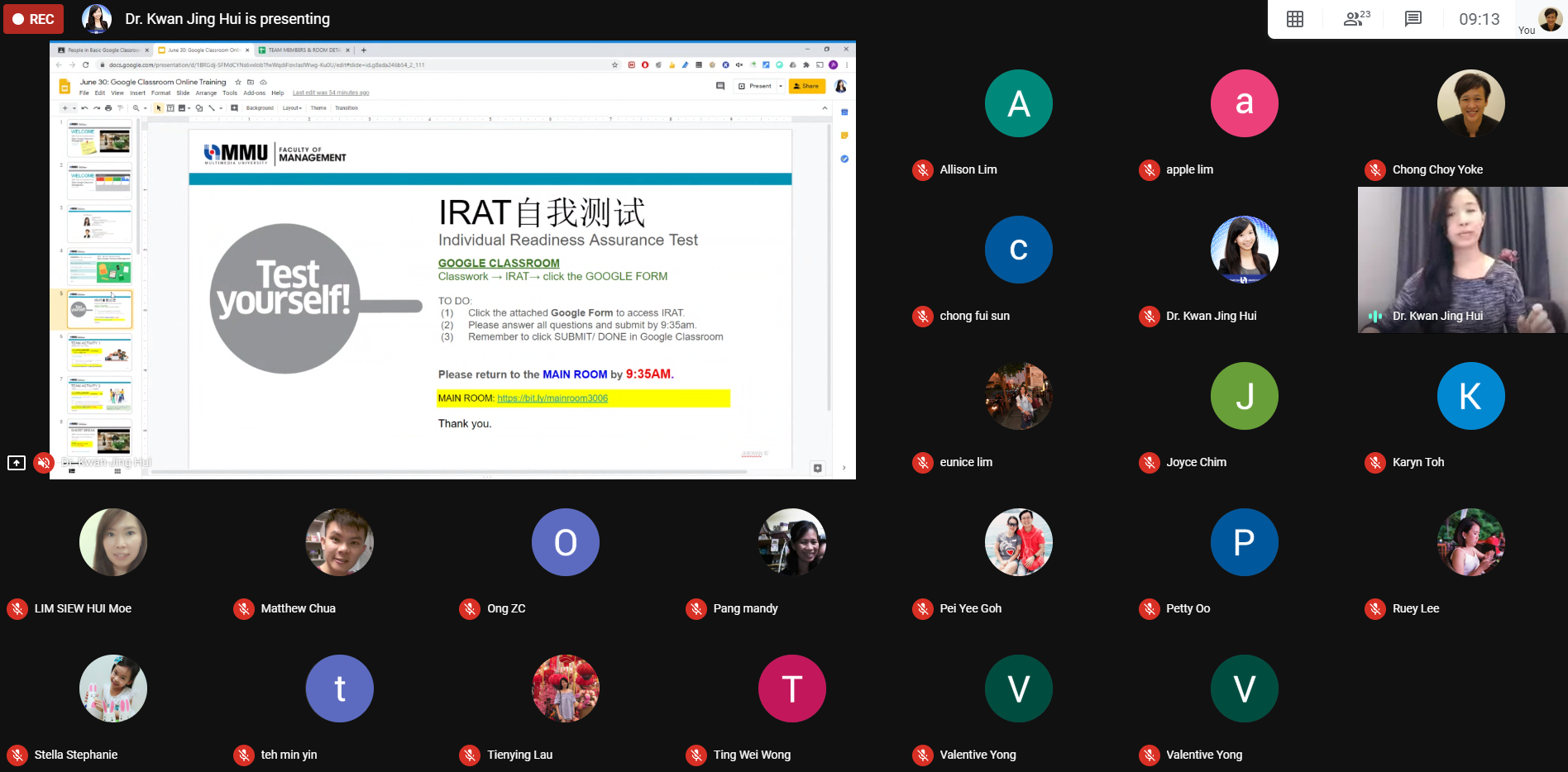
Task: Open the tiled layout grid icon
Action: click(x=1295, y=19)
